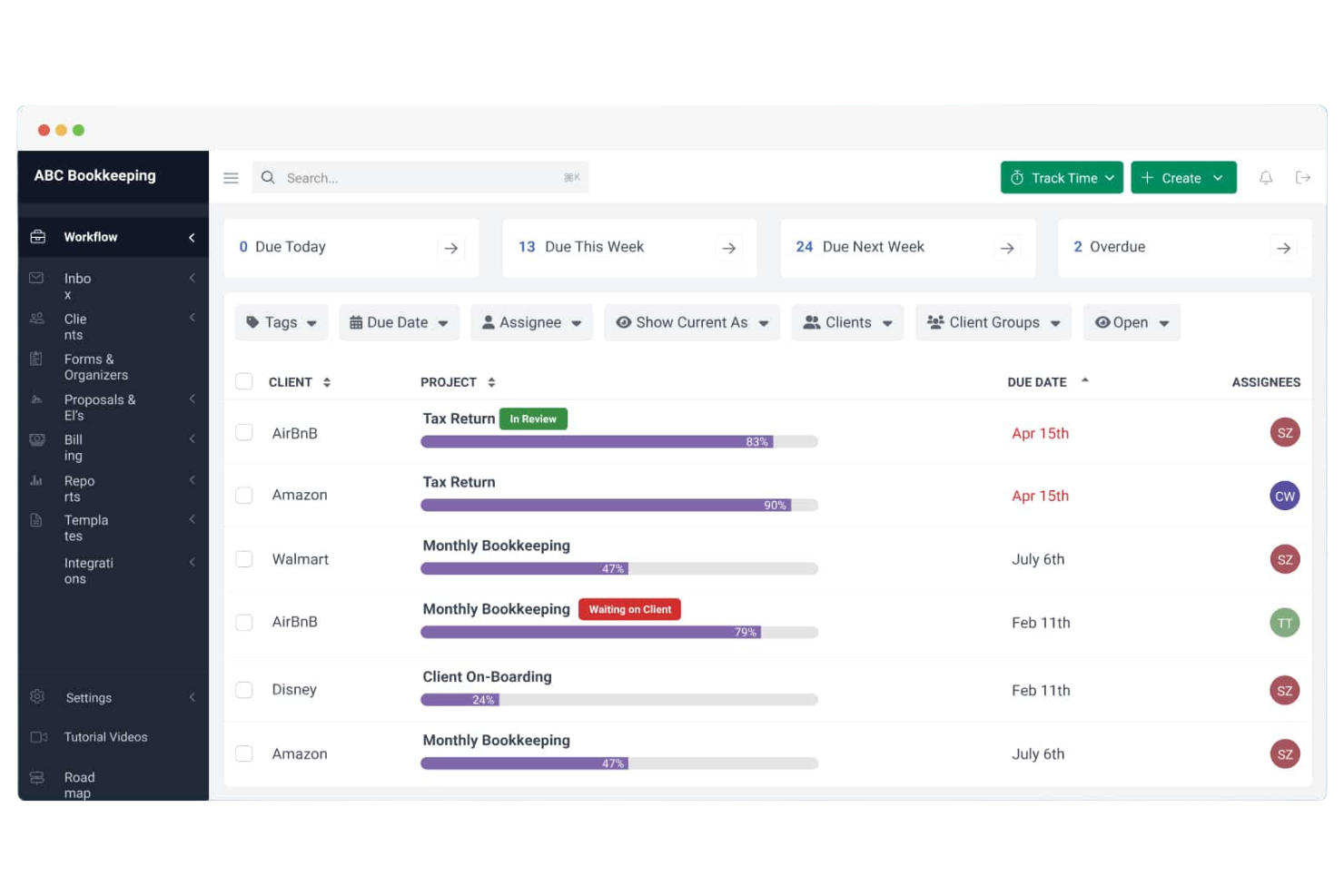
Task: Open the Integrations page
Action: pos(88,570)
